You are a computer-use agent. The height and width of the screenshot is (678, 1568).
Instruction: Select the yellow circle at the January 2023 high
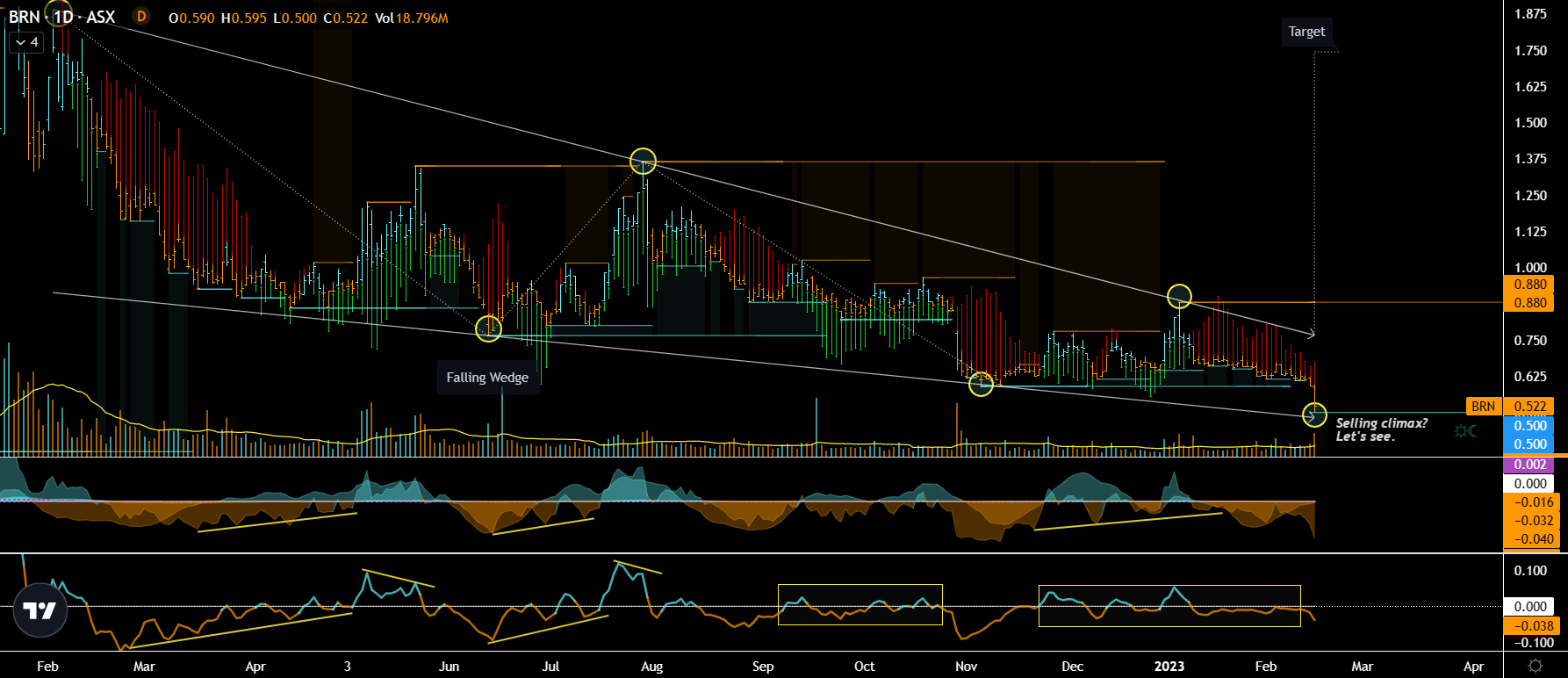tap(1179, 297)
